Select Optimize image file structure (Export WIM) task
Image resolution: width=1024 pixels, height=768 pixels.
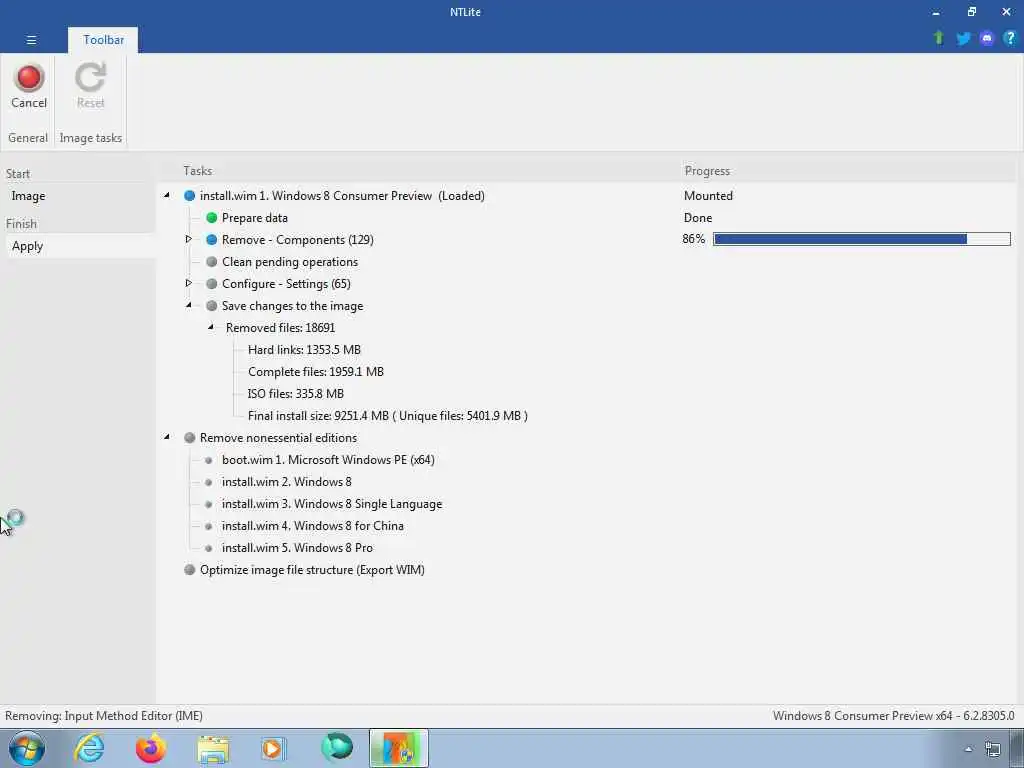312,569
